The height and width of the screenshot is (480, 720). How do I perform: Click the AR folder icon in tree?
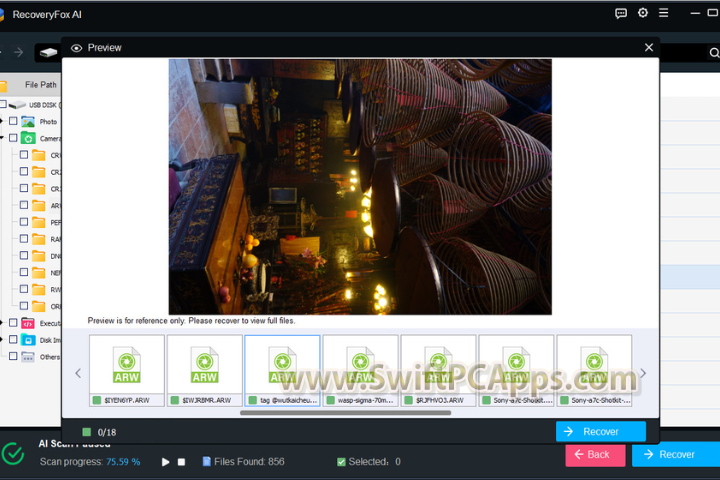pos(39,205)
